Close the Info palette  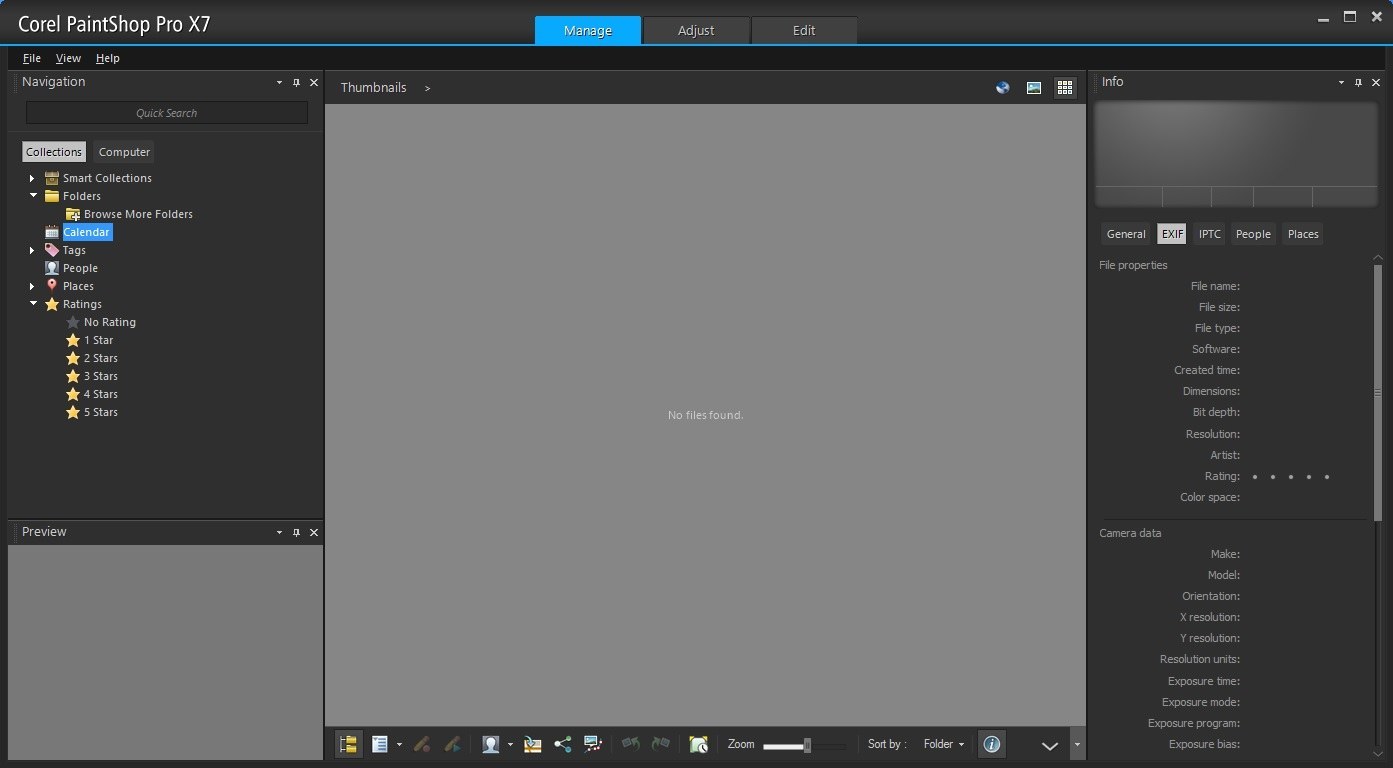1376,83
